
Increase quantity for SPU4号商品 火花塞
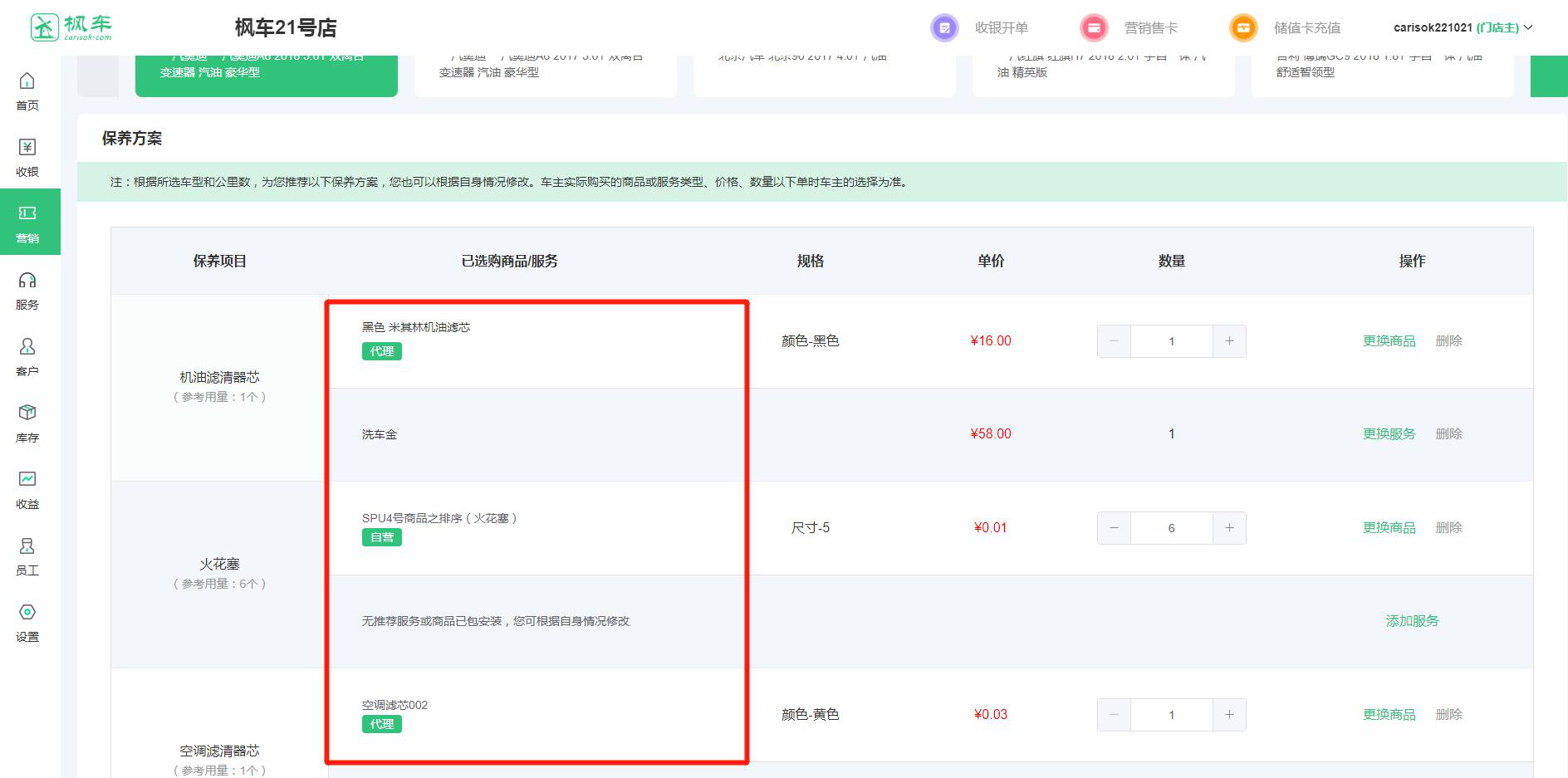[1229, 528]
